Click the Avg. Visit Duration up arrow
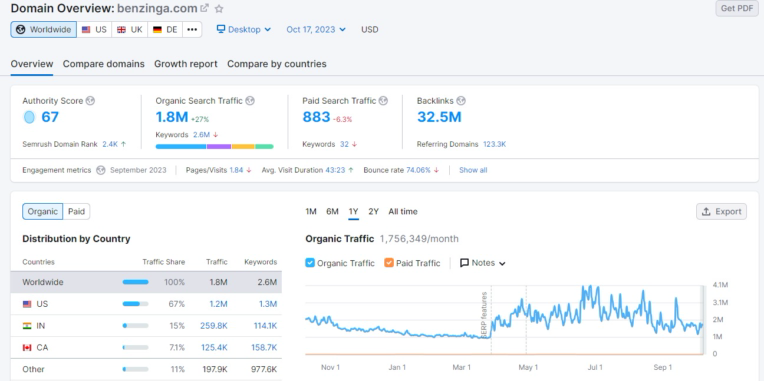The height and width of the screenshot is (381, 764). [x=351, y=170]
